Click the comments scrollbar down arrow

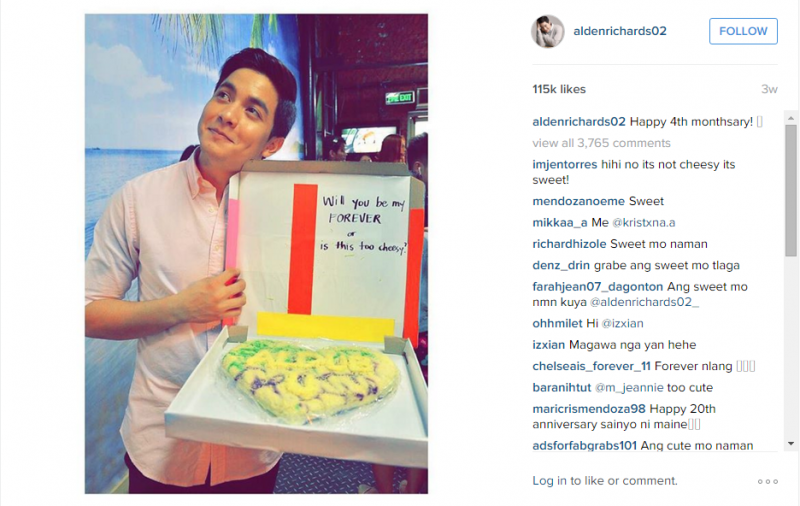point(791,444)
